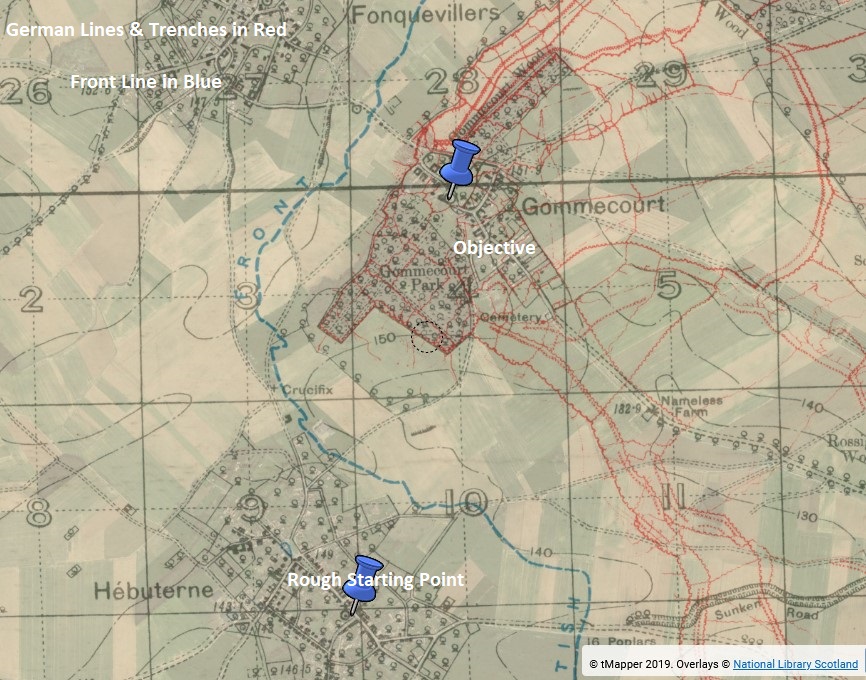
Task: Click grid square number 10
Action: tap(466, 503)
